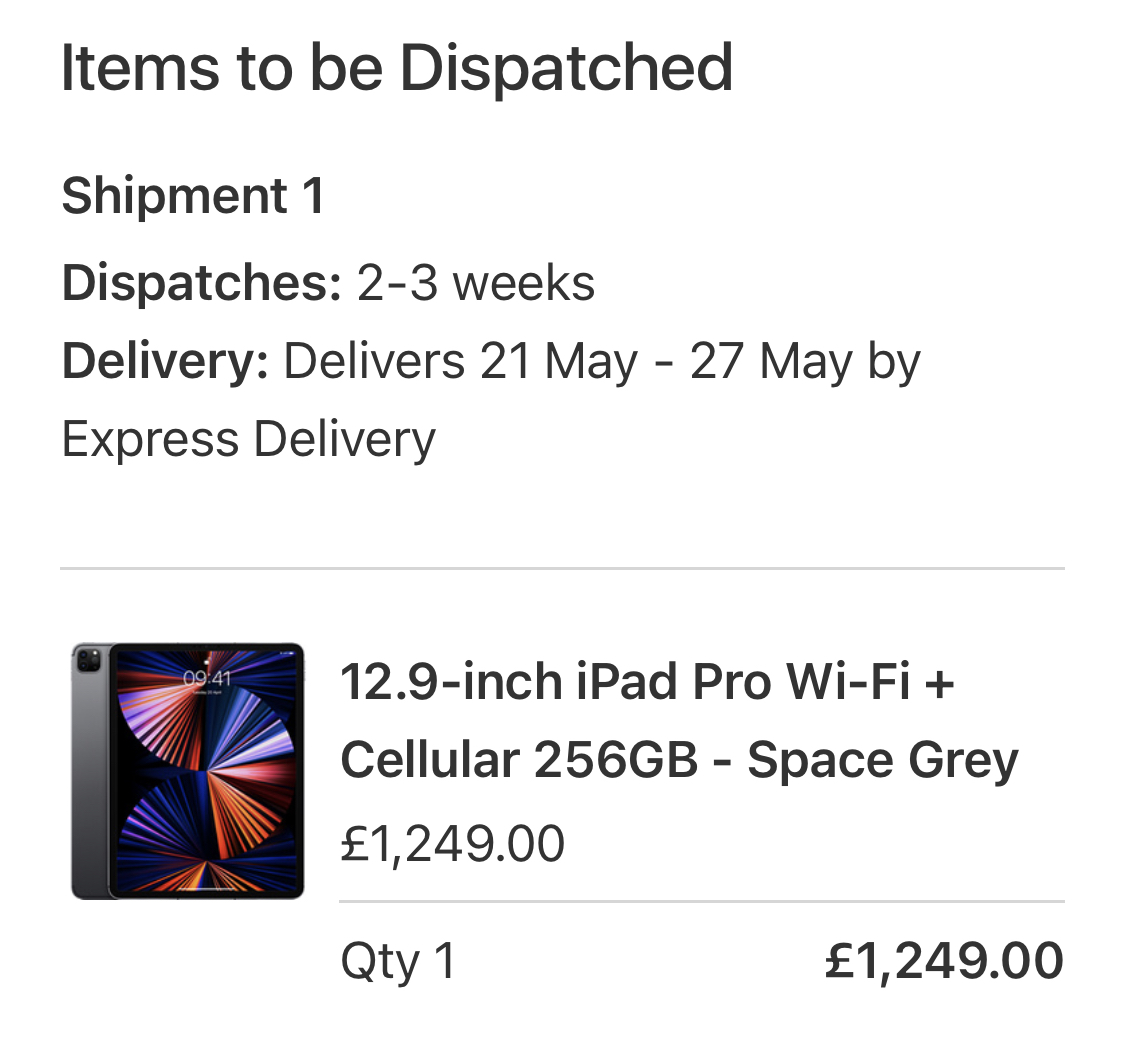The image size is (1125, 1044).
Task: Click the Shipment 1 label
Action: point(193,195)
